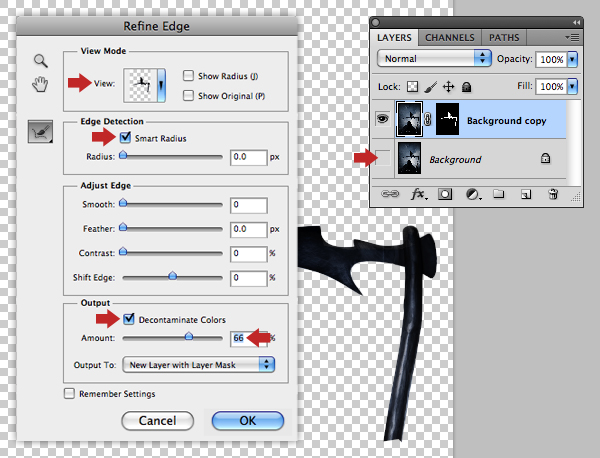Click Smooth value field
Screen dimensions: 600x458
point(248,205)
